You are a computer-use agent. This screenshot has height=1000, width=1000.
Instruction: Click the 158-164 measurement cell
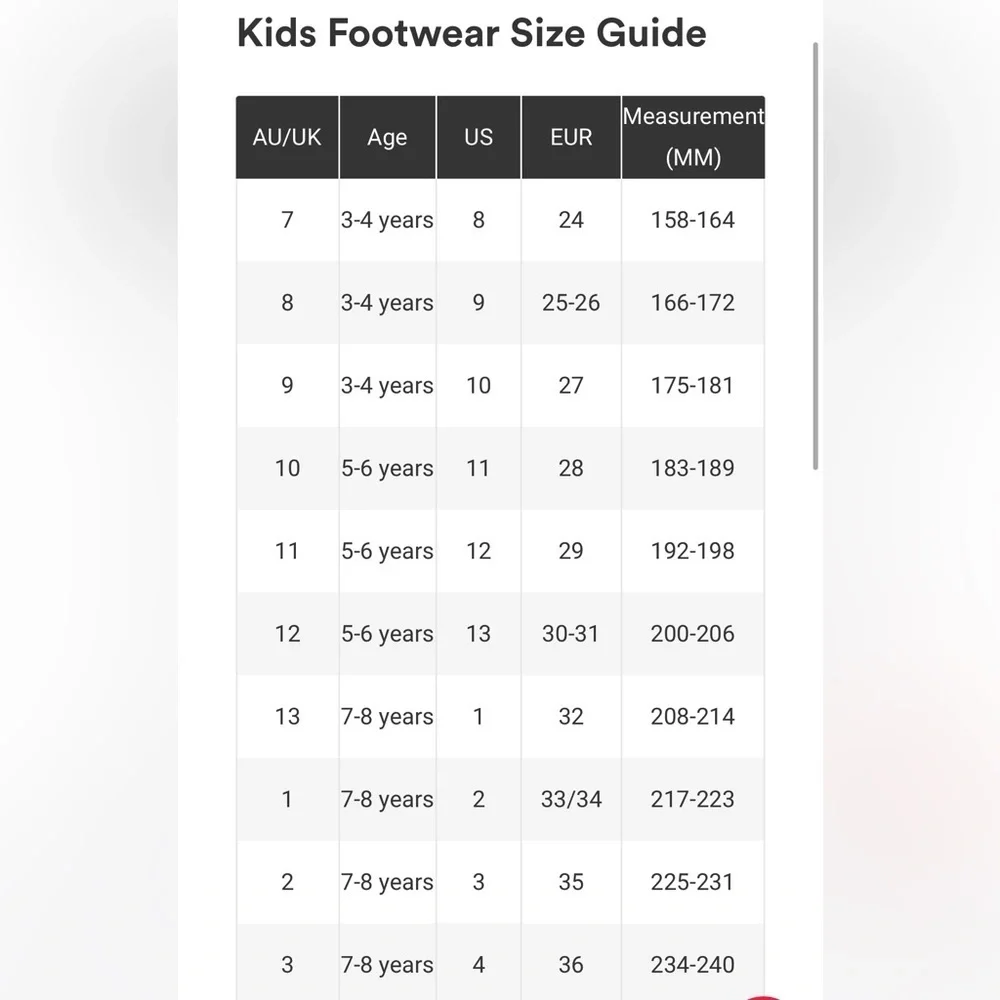pos(693,220)
